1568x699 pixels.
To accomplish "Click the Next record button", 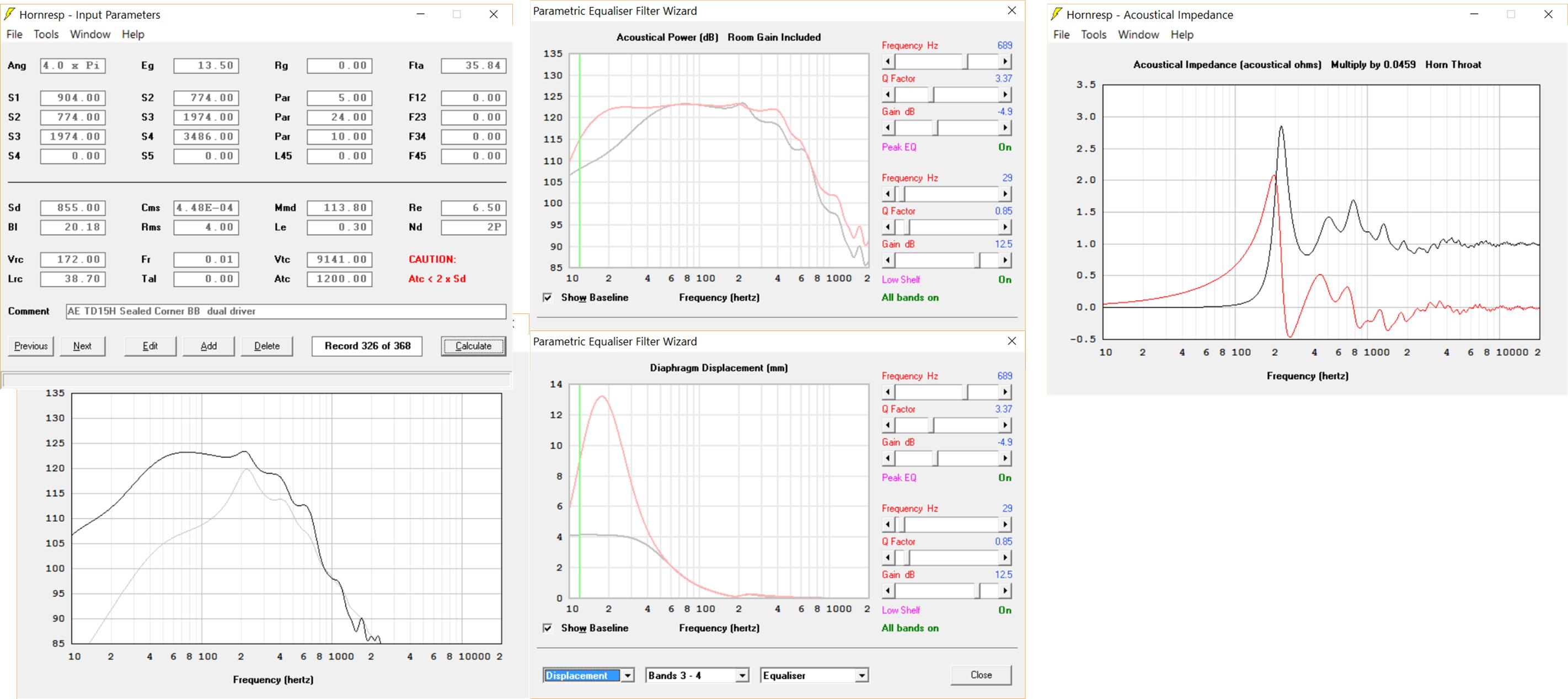I will 83,346.
